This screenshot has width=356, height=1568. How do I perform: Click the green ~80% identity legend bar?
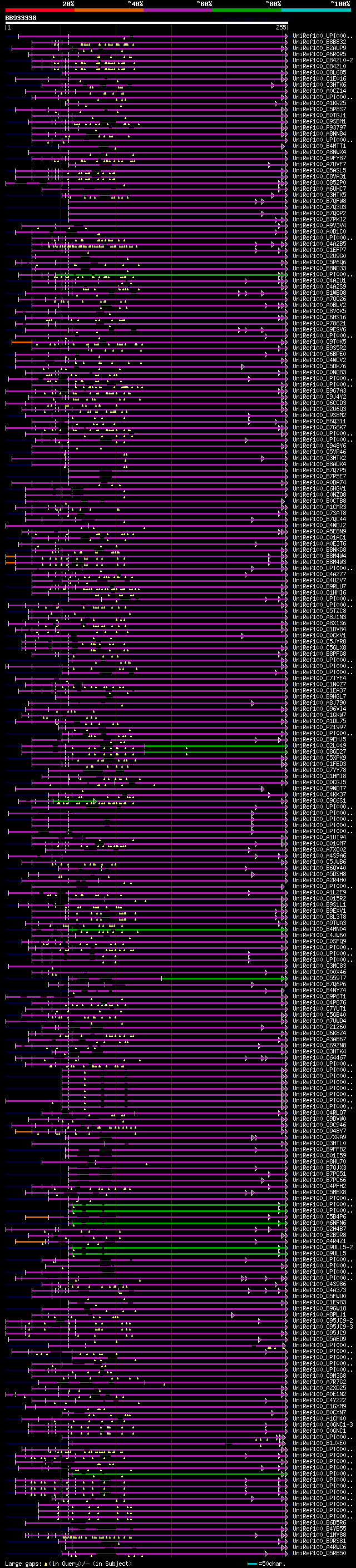coord(247,10)
